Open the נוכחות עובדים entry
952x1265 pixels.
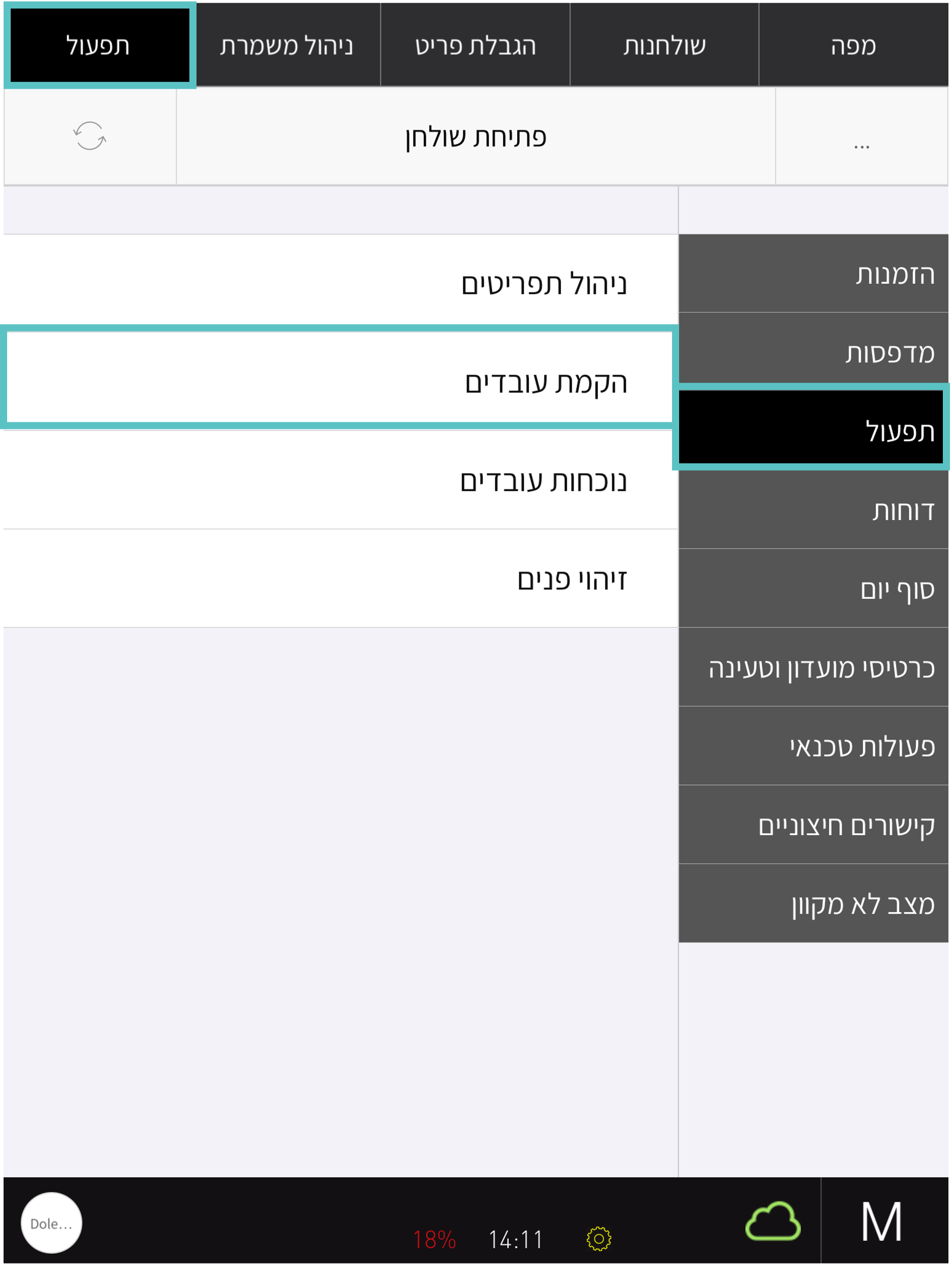pyautogui.click(x=341, y=480)
